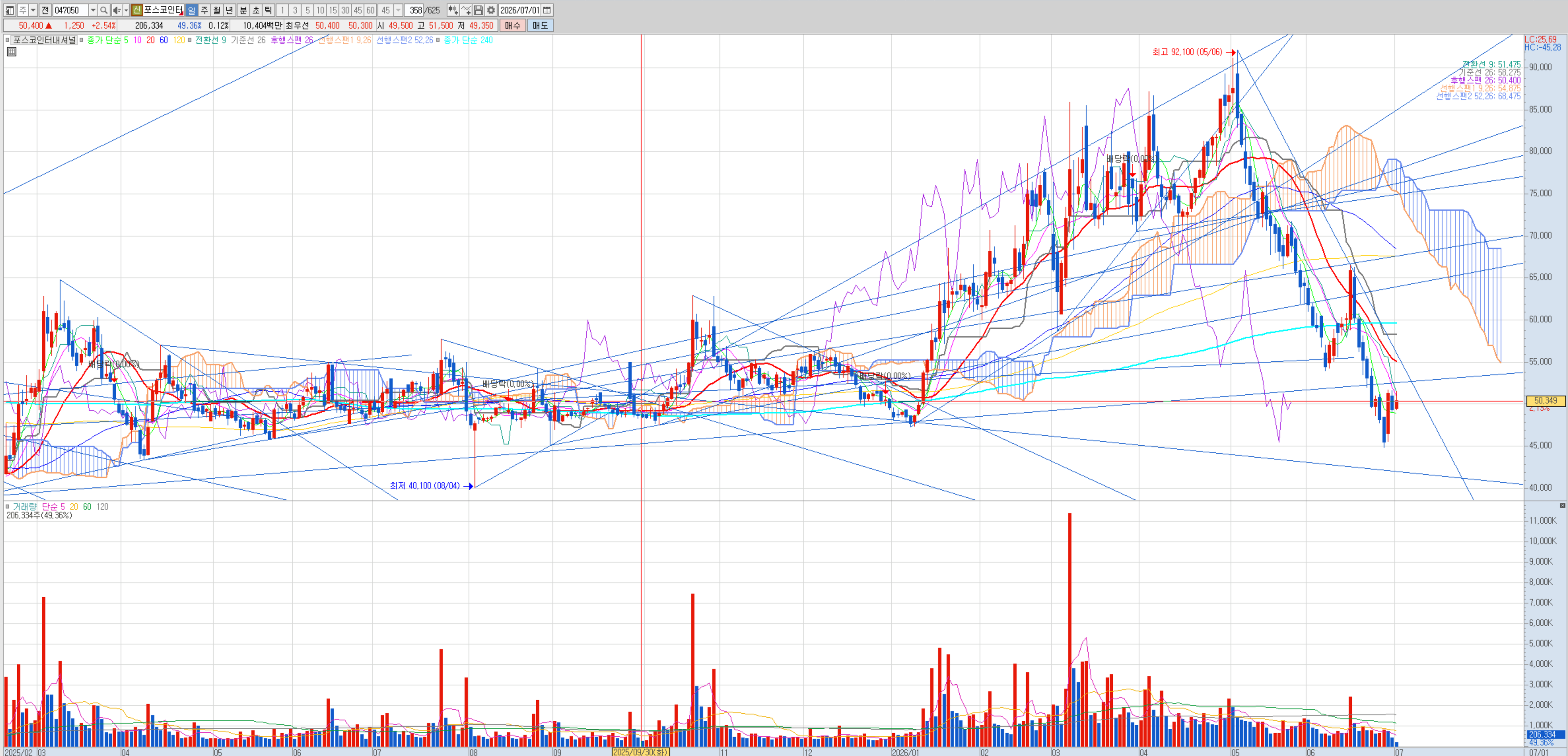The width and height of the screenshot is (1568, 756).
Task: Click the left panel layout icon
Action: coord(10,11)
